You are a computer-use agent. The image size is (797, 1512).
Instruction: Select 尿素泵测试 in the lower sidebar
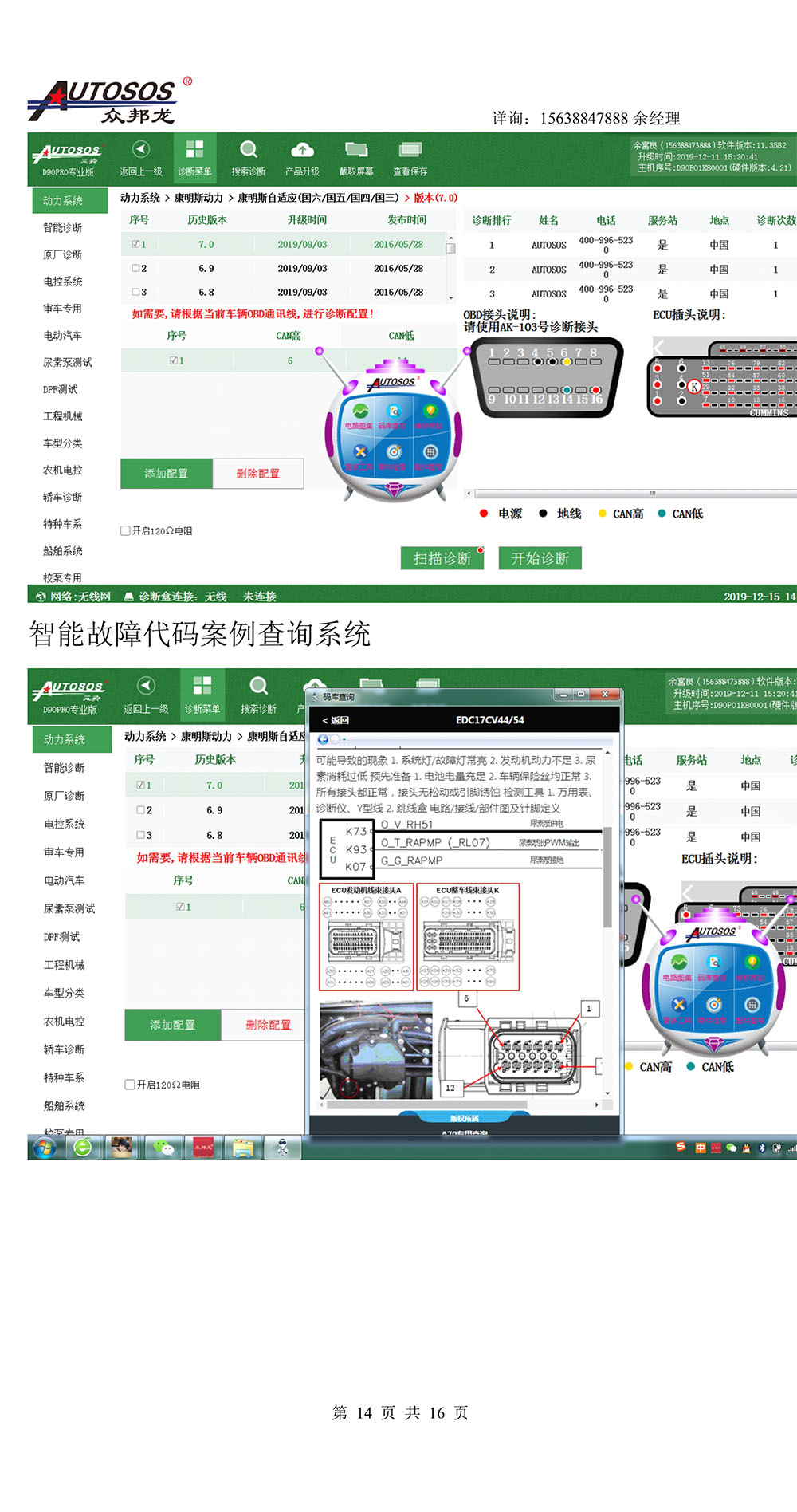(x=69, y=909)
